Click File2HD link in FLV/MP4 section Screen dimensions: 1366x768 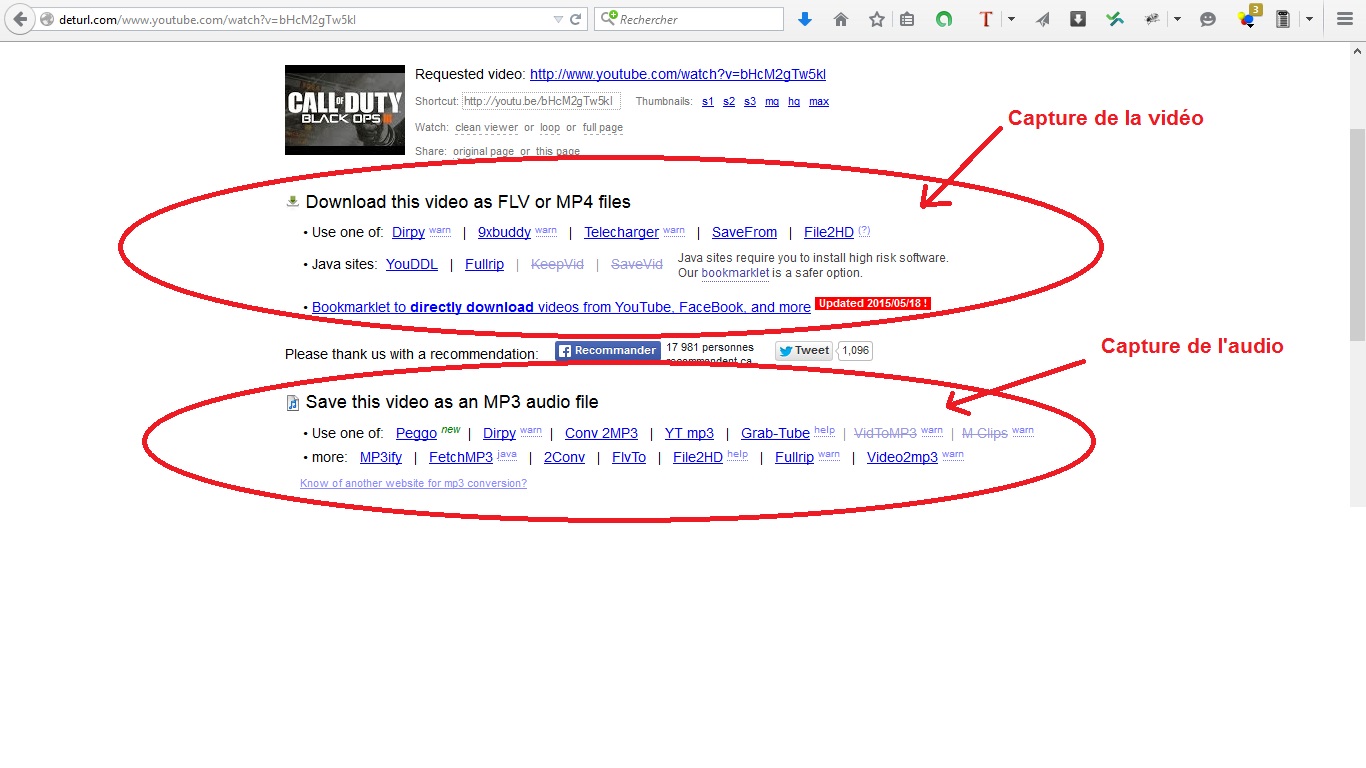829,232
